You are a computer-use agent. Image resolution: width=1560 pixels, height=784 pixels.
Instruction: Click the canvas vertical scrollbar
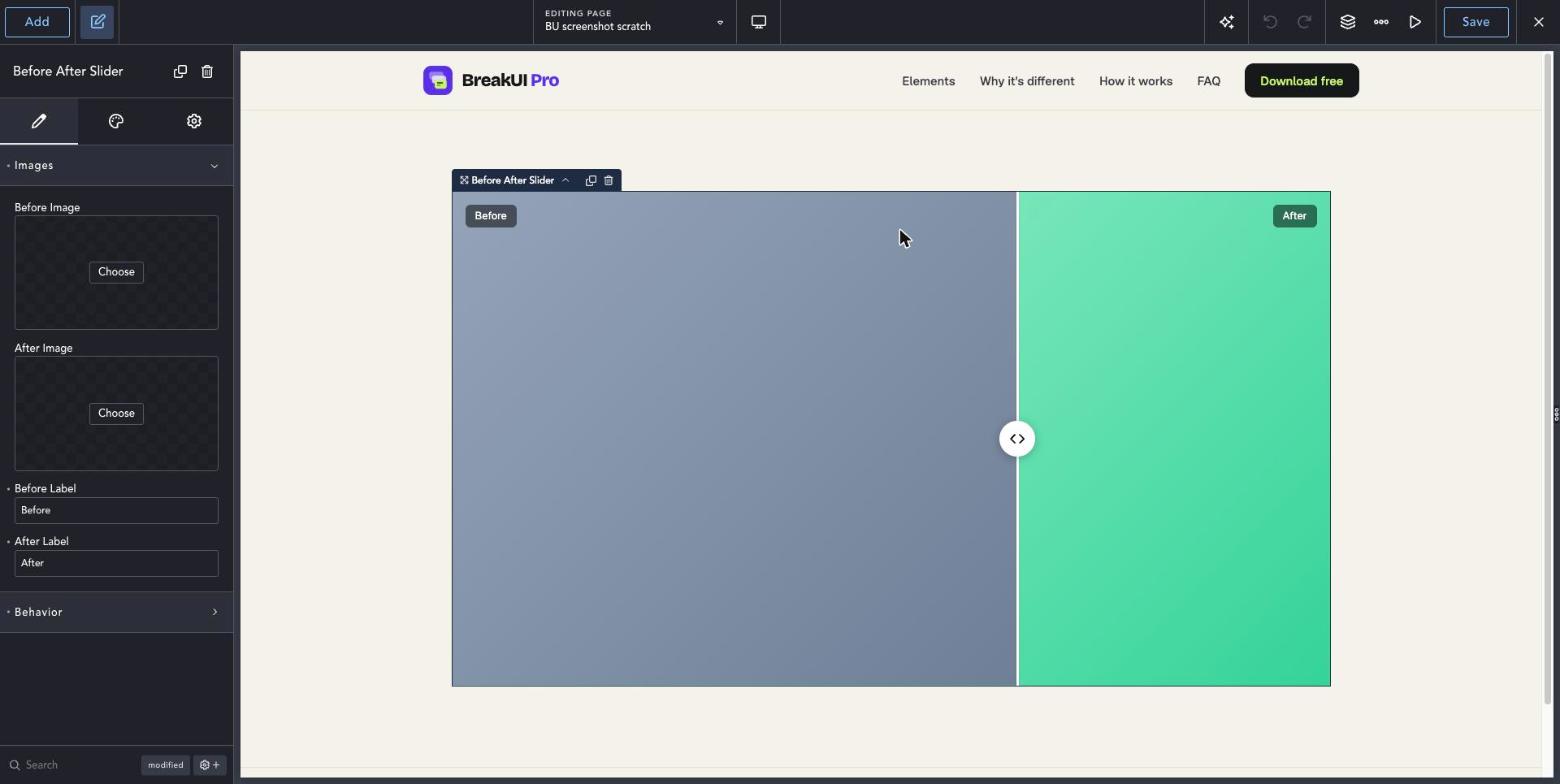point(1548,378)
